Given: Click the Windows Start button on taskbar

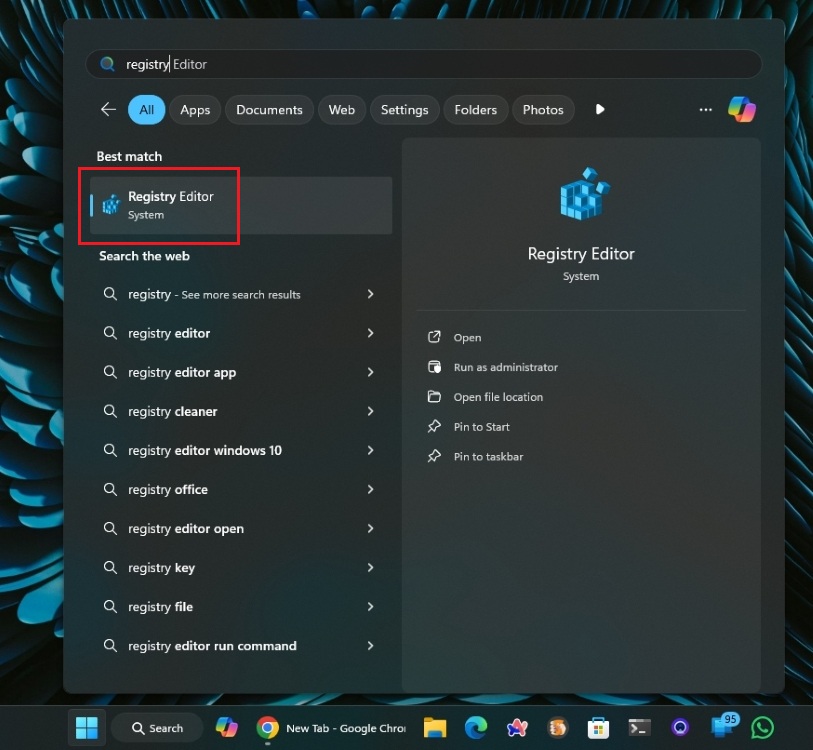Looking at the screenshot, I should pos(87,728).
